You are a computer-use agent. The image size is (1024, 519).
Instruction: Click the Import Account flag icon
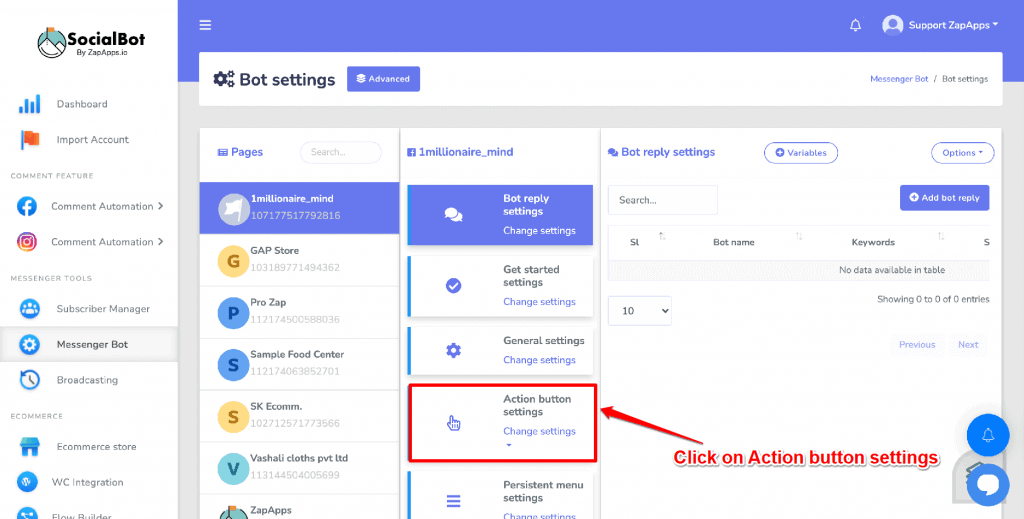click(x=29, y=140)
